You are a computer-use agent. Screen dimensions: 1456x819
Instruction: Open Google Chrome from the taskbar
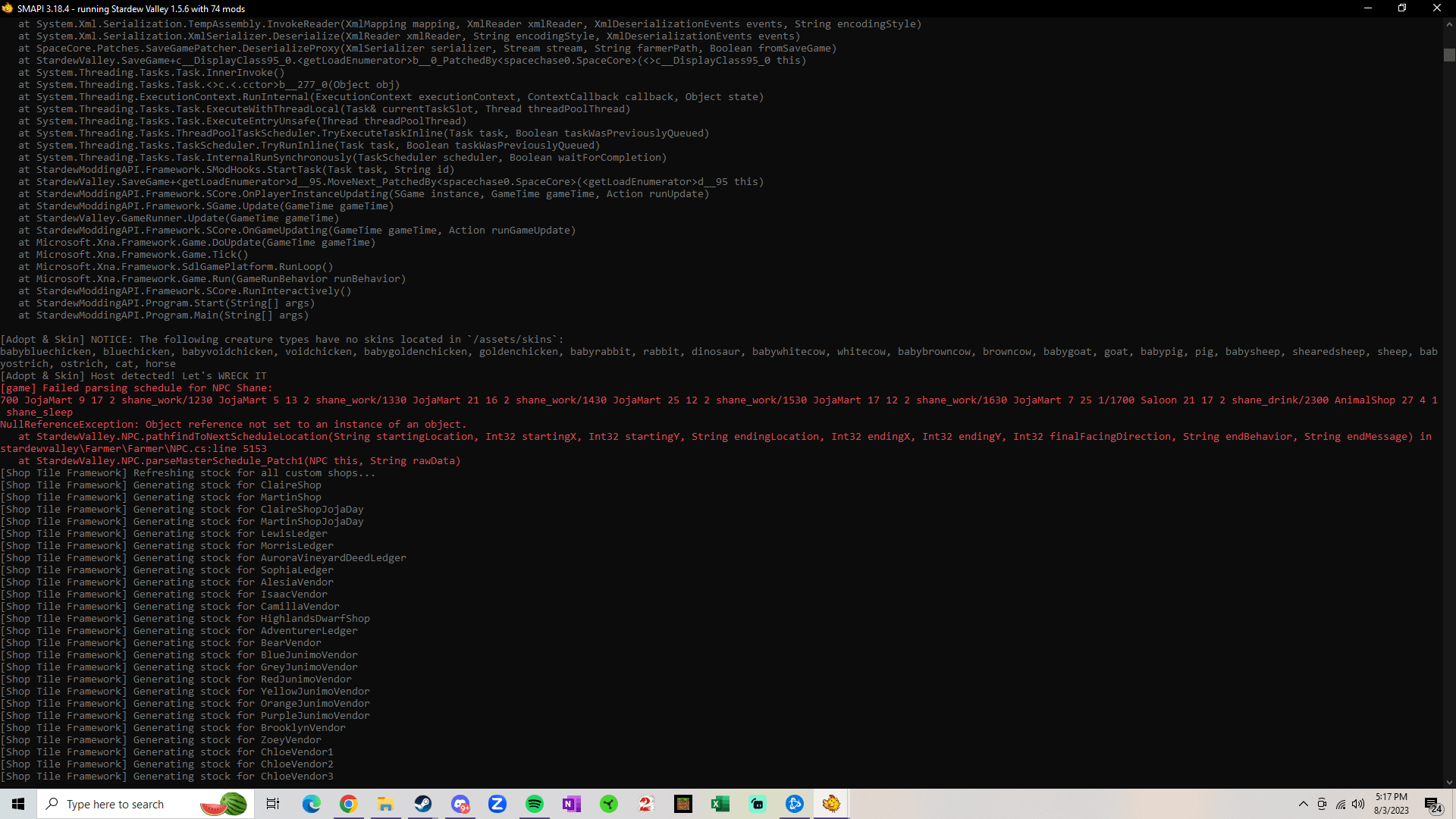click(x=348, y=804)
